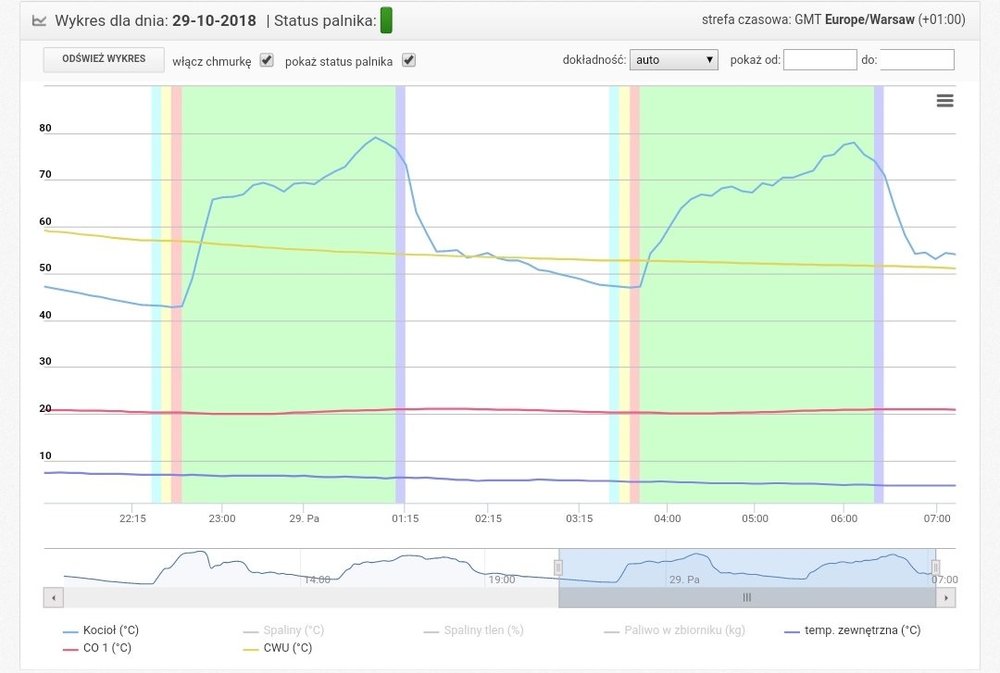This screenshot has height=673, width=1000.
Task: Open the chart hamburger export menu
Action: pos(944,101)
